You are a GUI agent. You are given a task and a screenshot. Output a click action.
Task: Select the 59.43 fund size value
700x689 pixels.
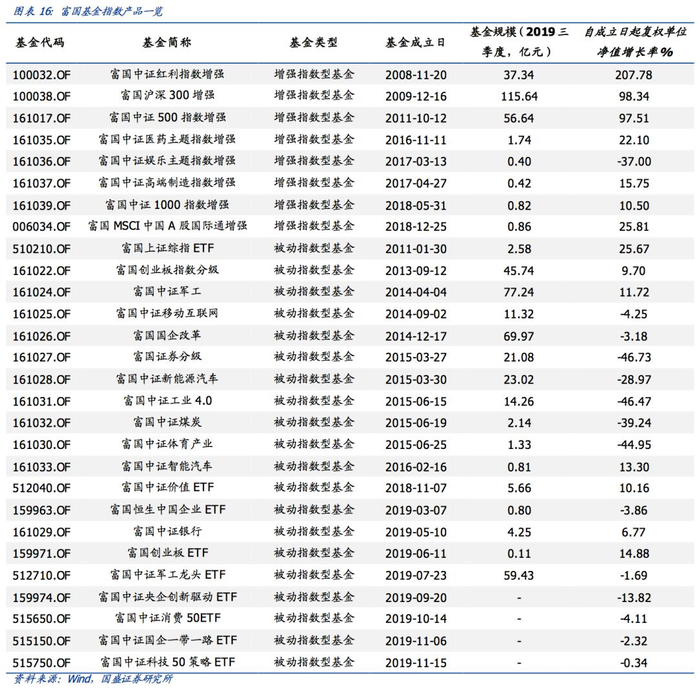point(519,575)
